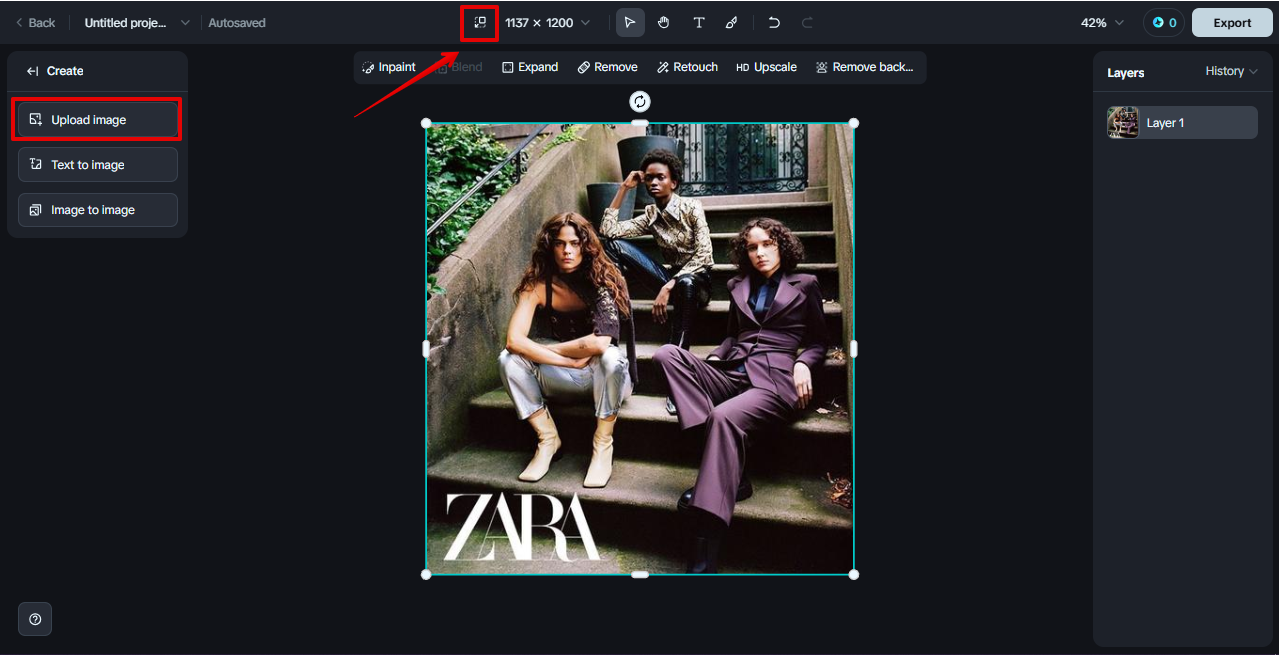
Task: Select the pointer tool
Action: (630, 22)
